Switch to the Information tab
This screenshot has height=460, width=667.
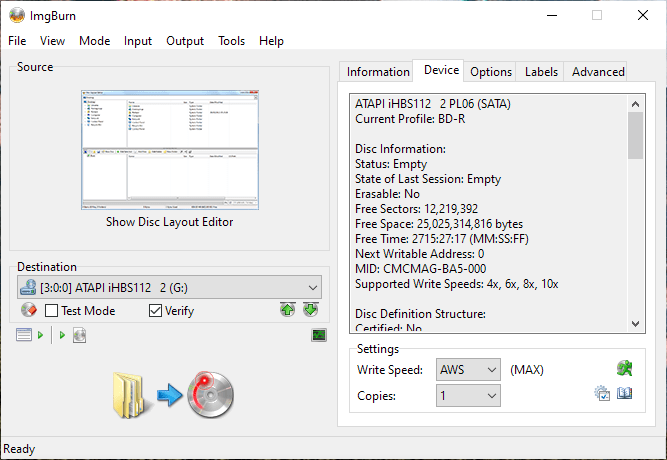(x=378, y=72)
